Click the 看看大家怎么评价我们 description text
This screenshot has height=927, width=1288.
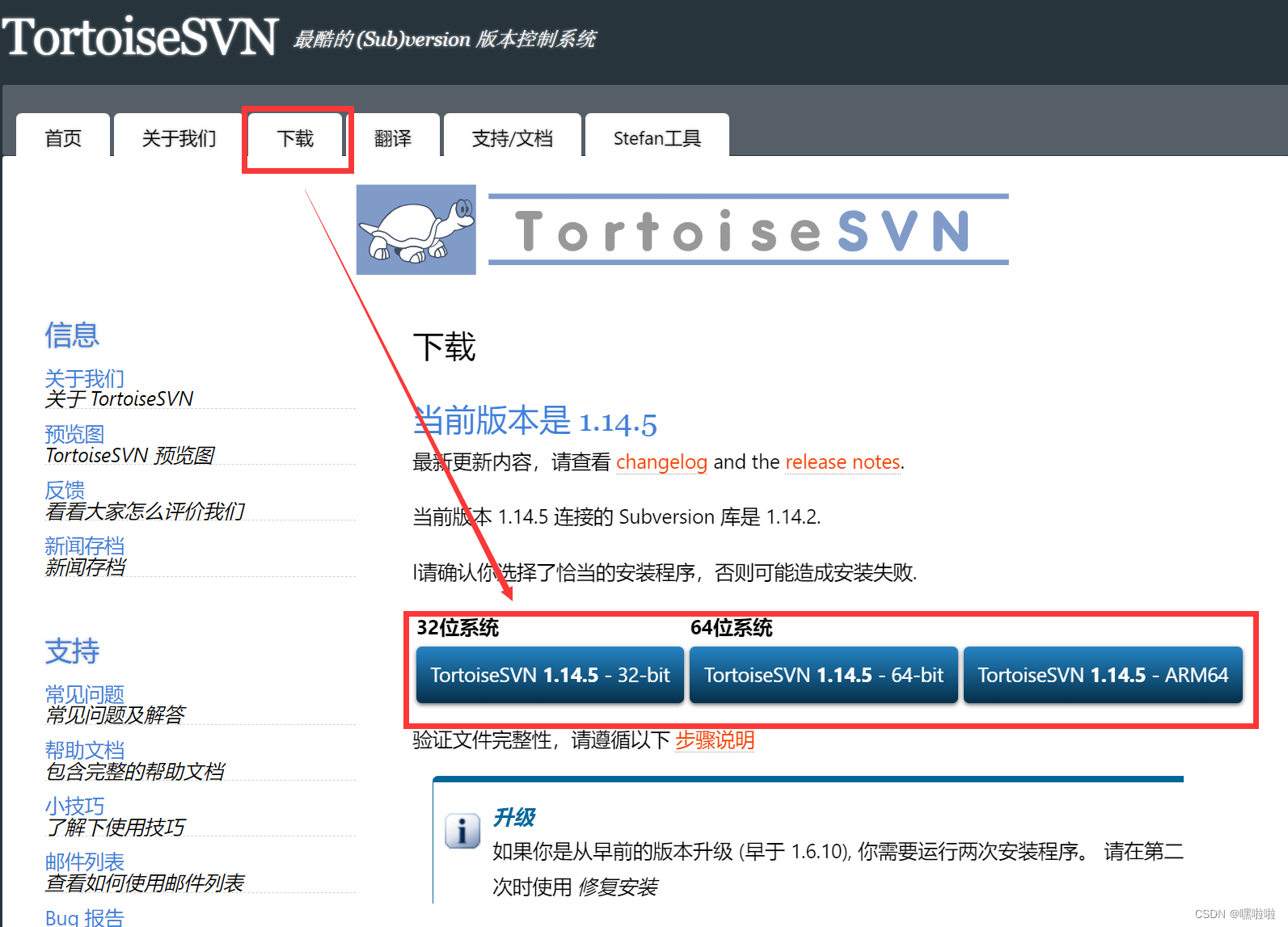(145, 511)
